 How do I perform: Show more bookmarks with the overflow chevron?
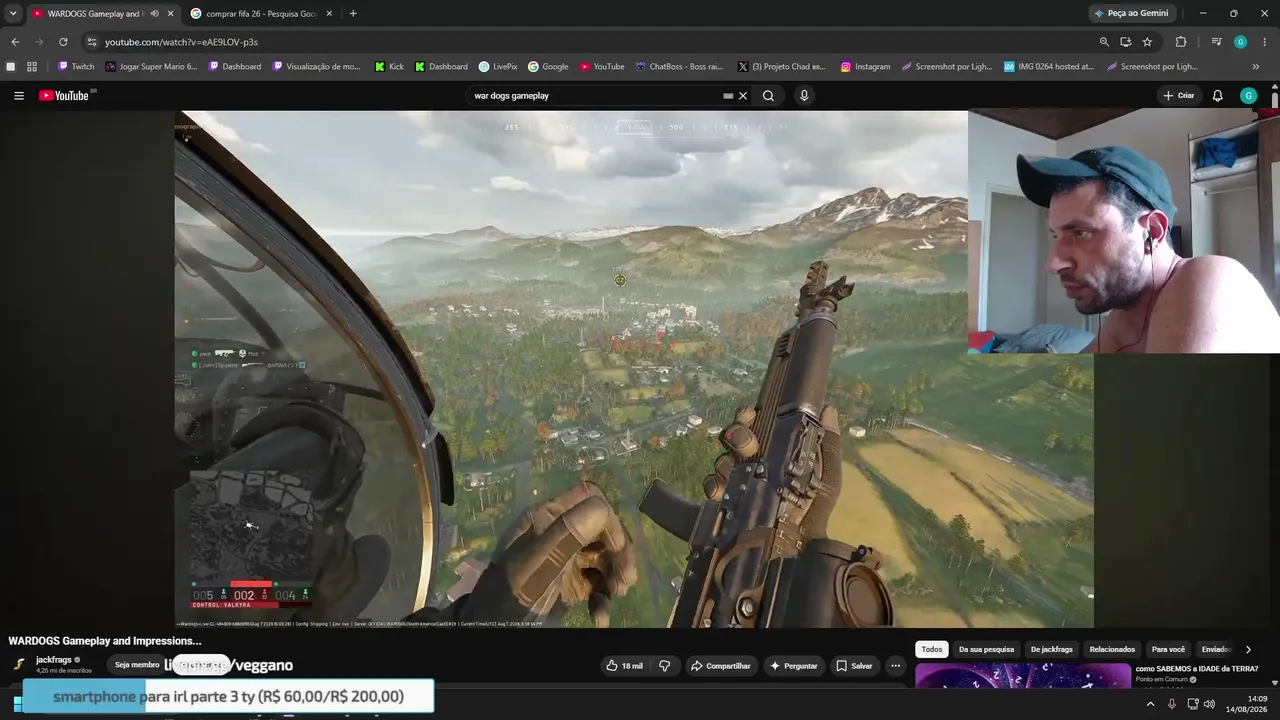point(1256,67)
